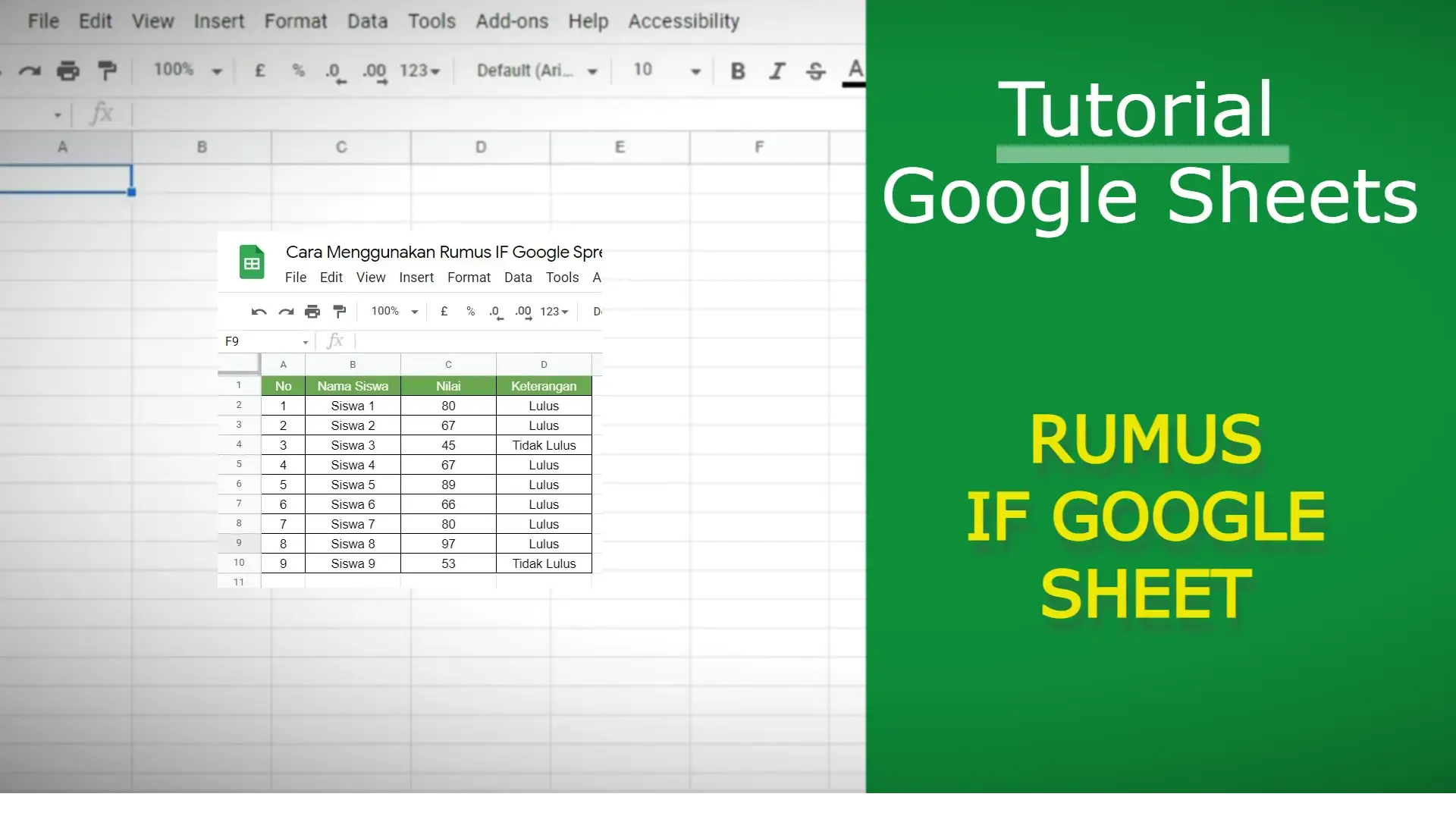The width and height of the screenshot is (1456, 819).
Task: Open text color picker in background toolbar
Action: 855,72
